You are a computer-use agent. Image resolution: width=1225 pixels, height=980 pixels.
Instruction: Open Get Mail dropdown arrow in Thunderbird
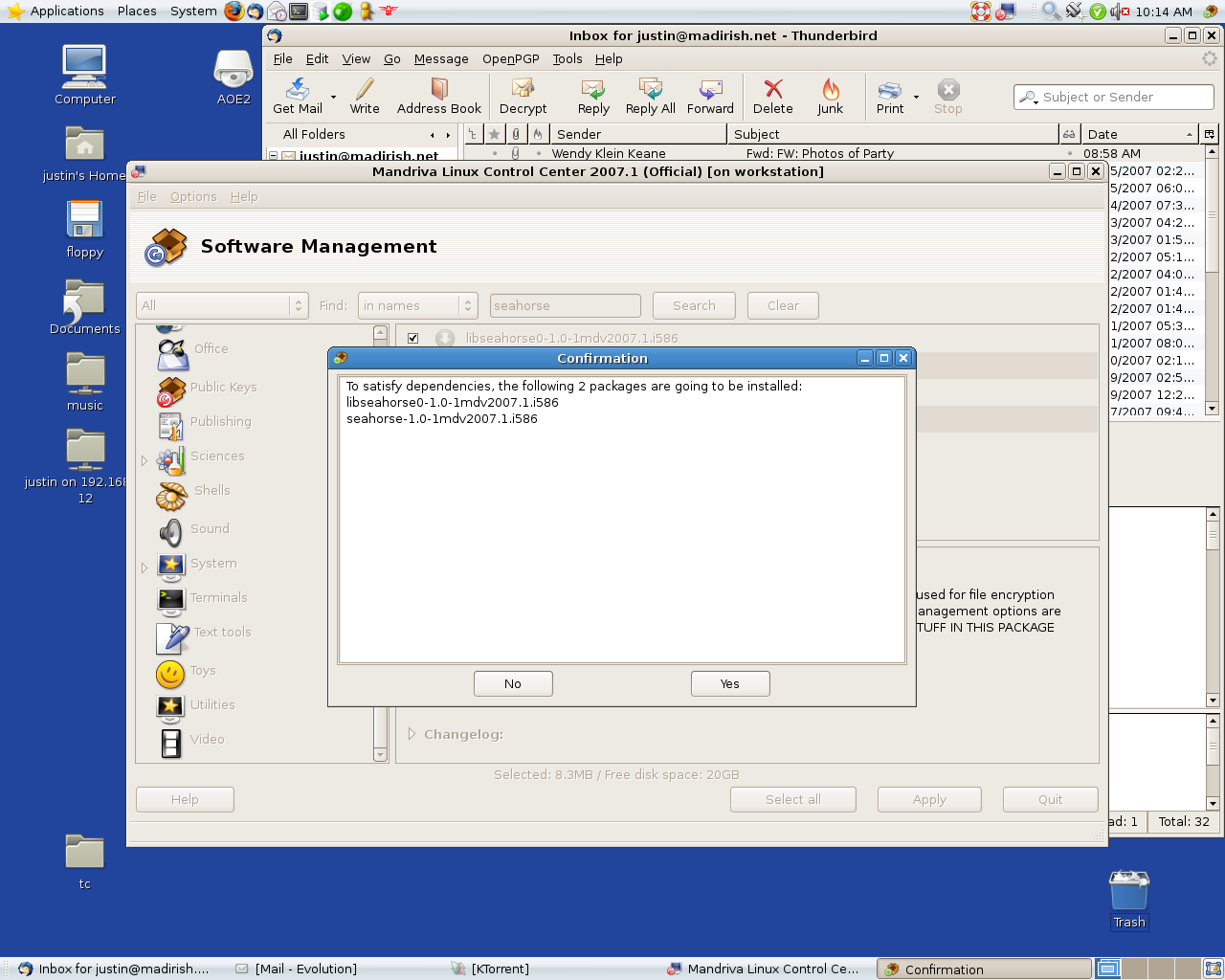point(333,97)
